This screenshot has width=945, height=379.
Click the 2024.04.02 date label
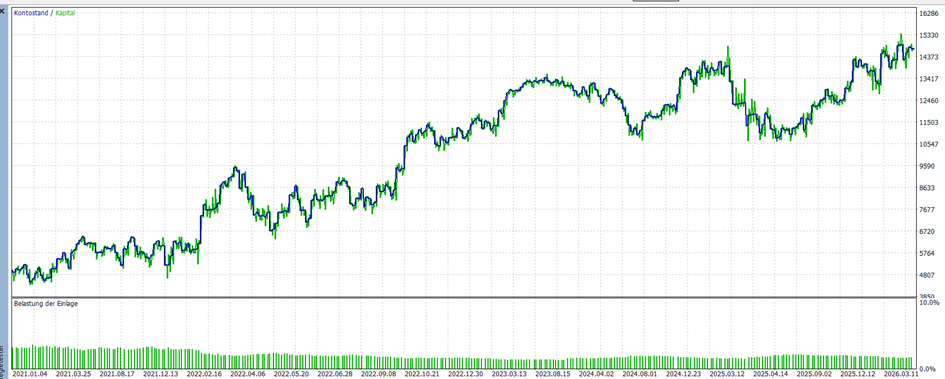[596, 374]
